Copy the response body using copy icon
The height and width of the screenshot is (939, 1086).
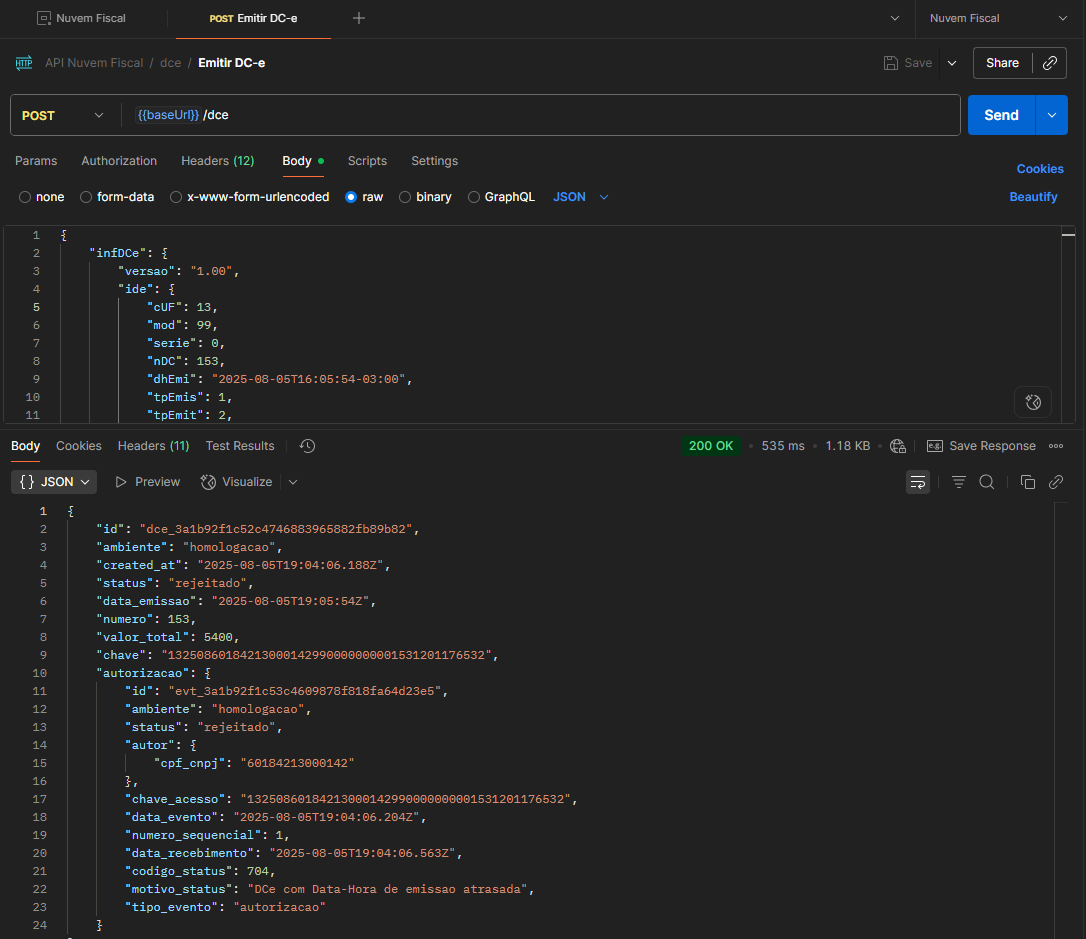coord(1027,482)
